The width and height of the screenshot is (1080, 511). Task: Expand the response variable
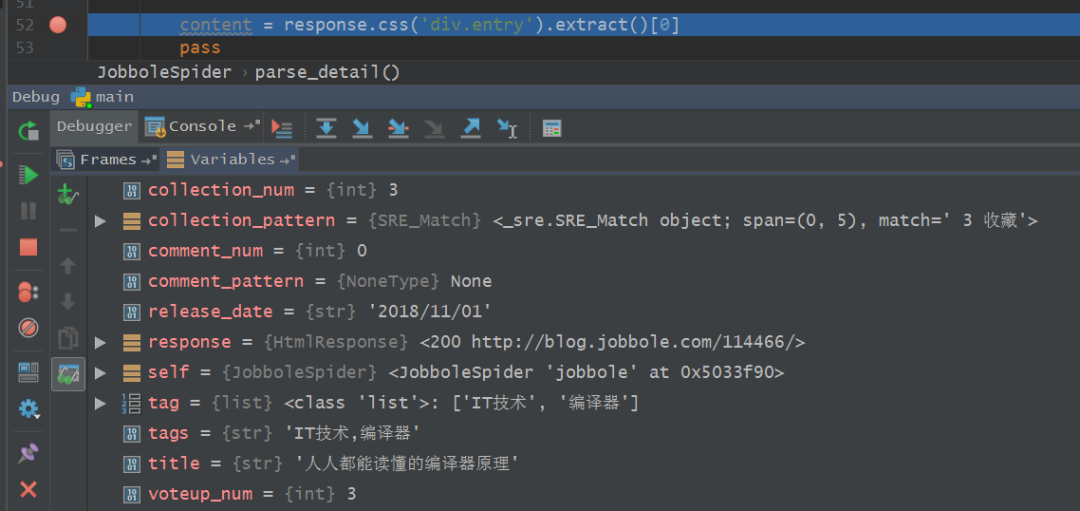click(101, 342)
